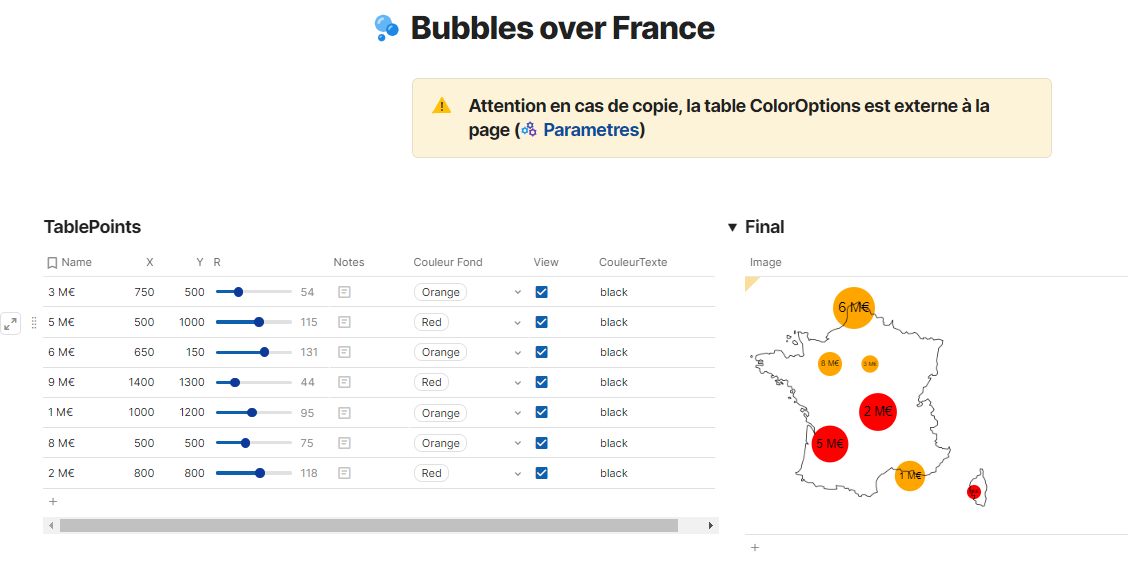Viewport: 1128px width, 566px height.
Task: Uncheck the View checkbox for 3 M€
Action: click(541, 292)
